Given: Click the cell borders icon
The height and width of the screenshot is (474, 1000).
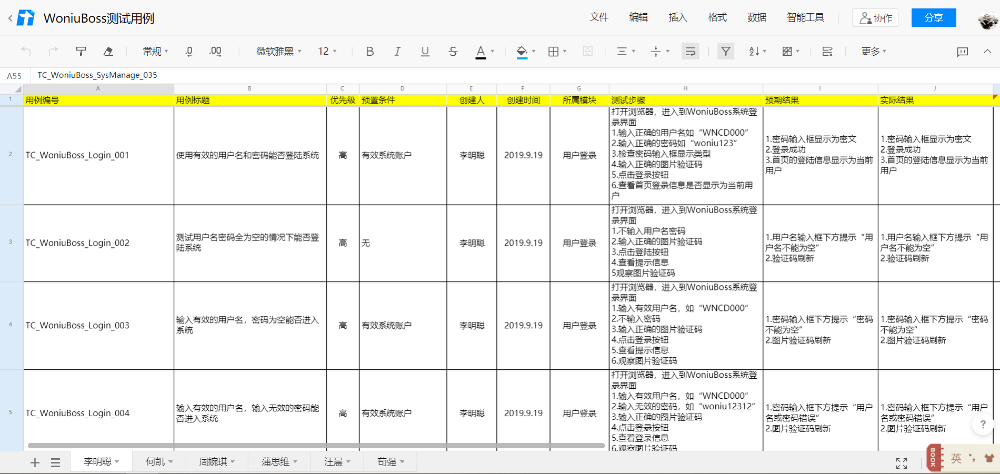Looking at the screenshot, I should [554, 52].
